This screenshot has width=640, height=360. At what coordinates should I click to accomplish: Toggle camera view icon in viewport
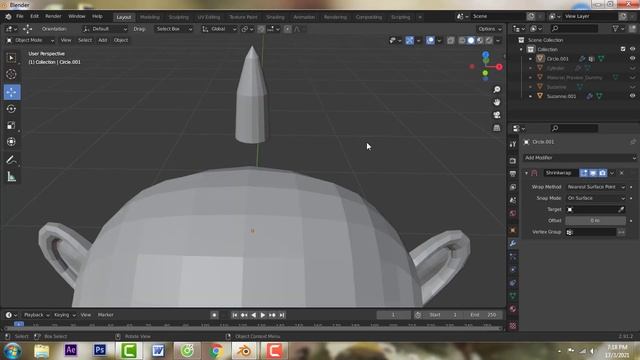pyautogui.click(x=497, y=115)
